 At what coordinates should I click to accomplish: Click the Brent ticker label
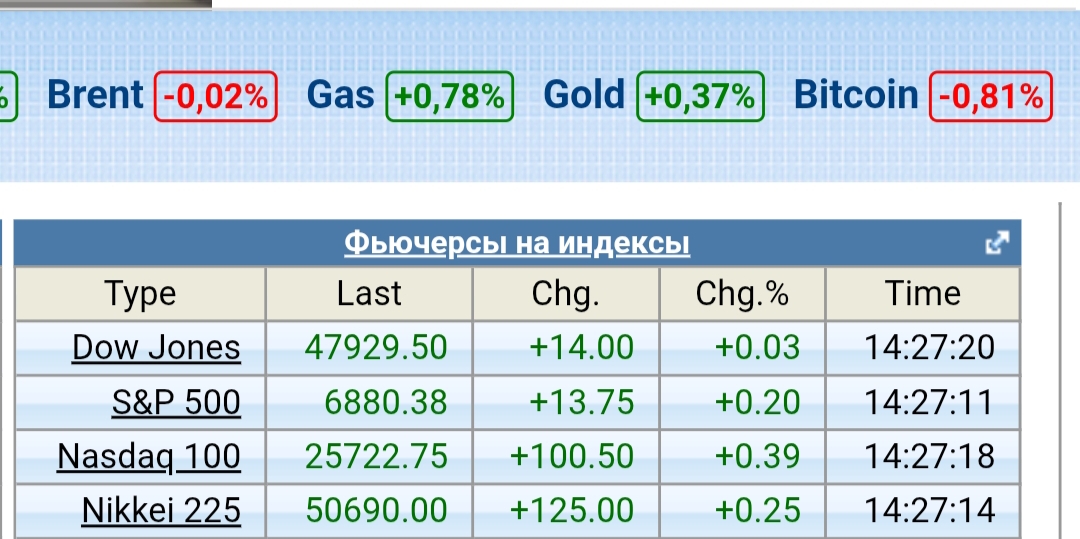[x=96, y=96]
